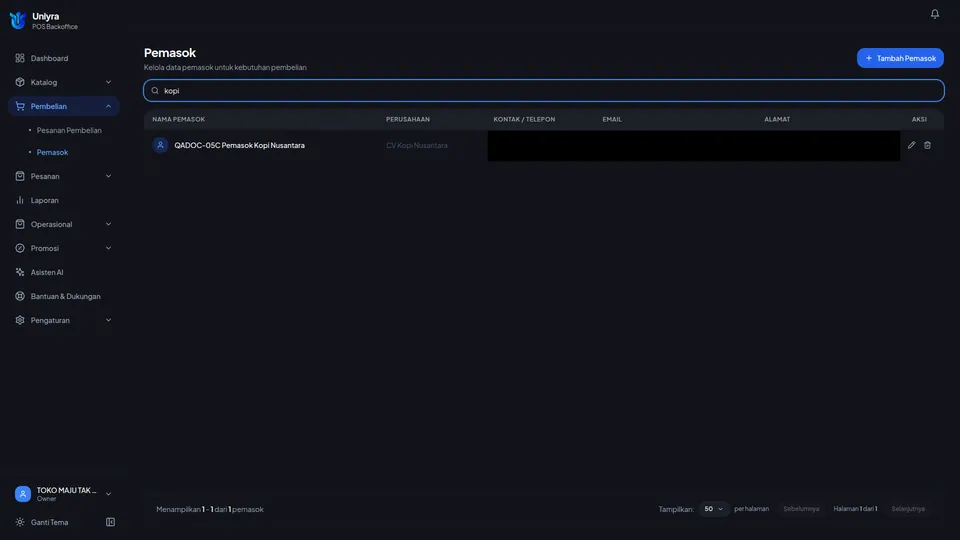
Task: Click the supplier avatar icon in row
Action: coord(160,145)
